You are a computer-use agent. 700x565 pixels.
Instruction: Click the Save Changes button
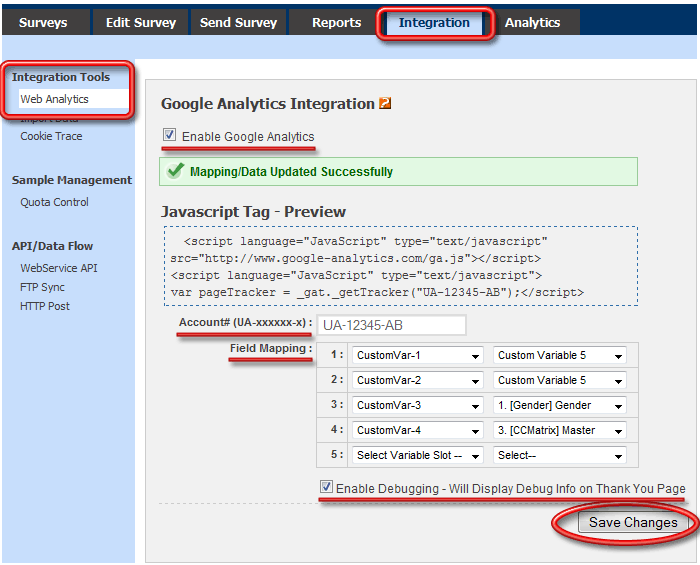pyautogui.click(x=632, y=522)
